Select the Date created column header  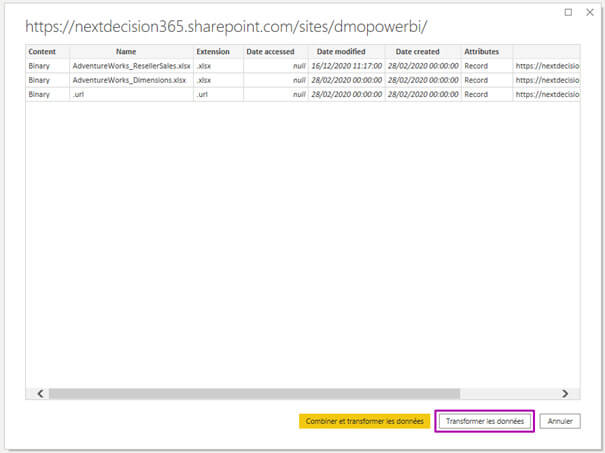click(x=423, y=52)
